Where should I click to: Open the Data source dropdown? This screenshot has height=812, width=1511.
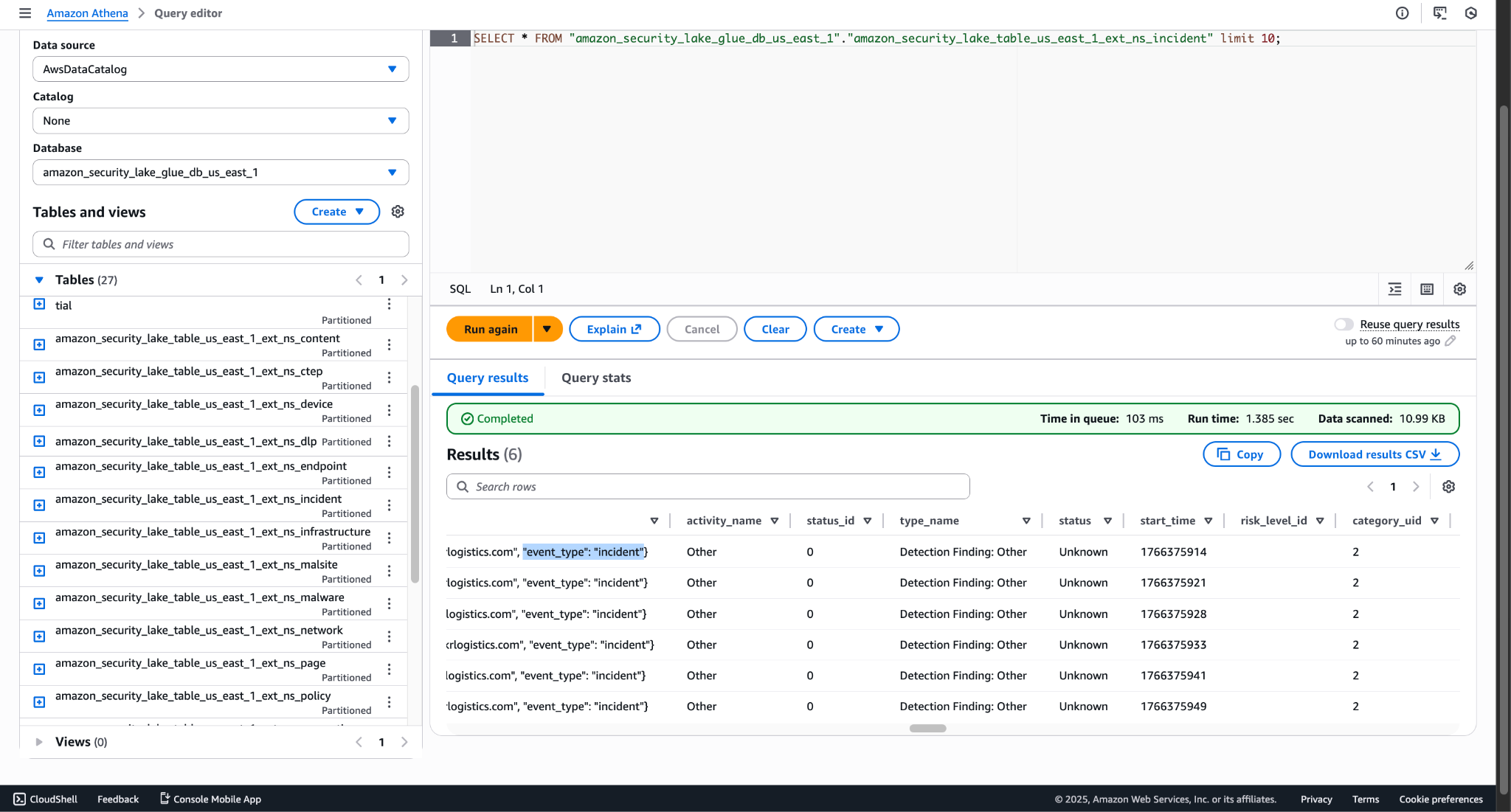point(221,69)
